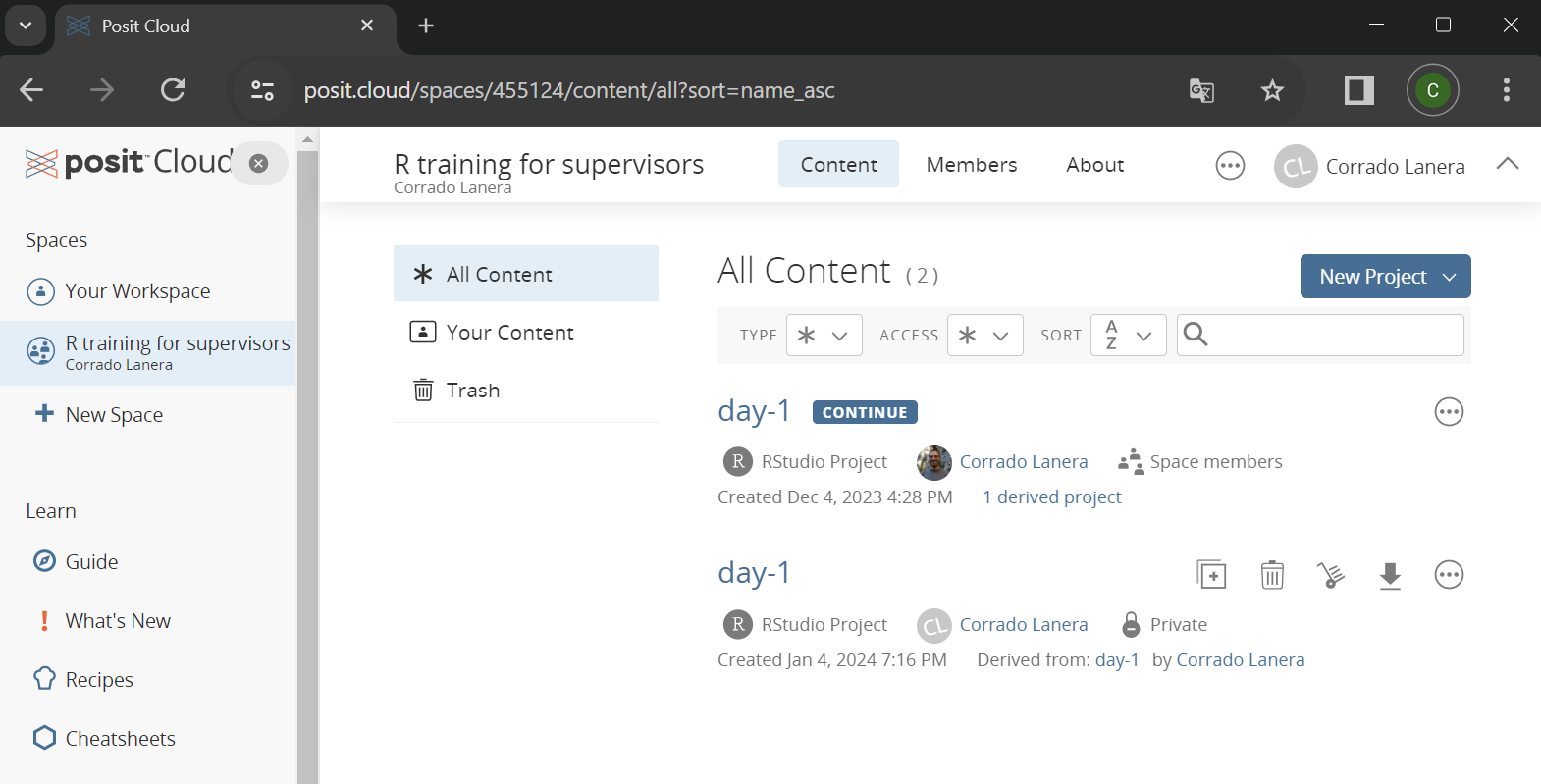The width and height of the screenshot is (1541, 784).
Task: Click the copy icon on the derived day-1 project
Action: (1212, 575)
